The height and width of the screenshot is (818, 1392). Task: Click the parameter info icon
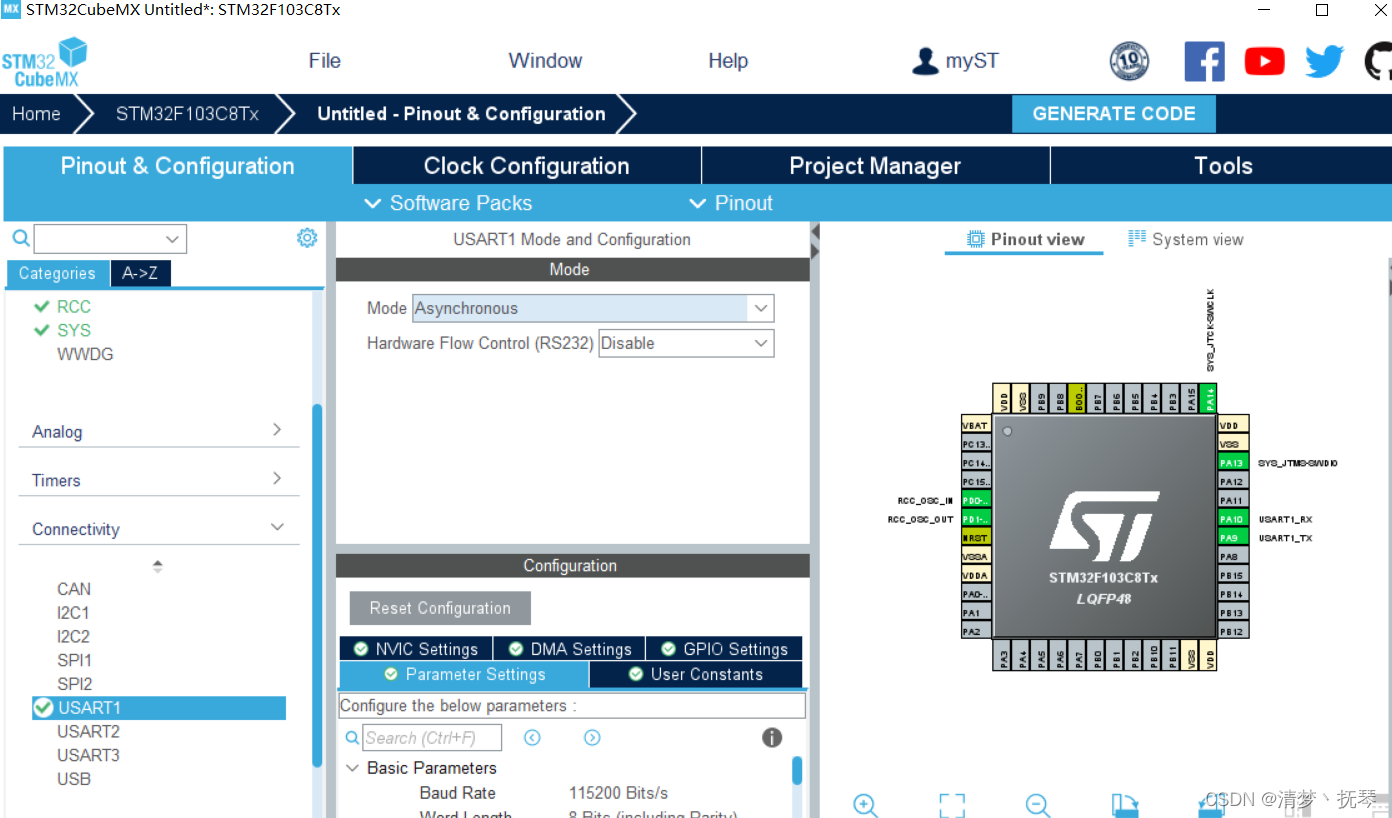[772, 738]
